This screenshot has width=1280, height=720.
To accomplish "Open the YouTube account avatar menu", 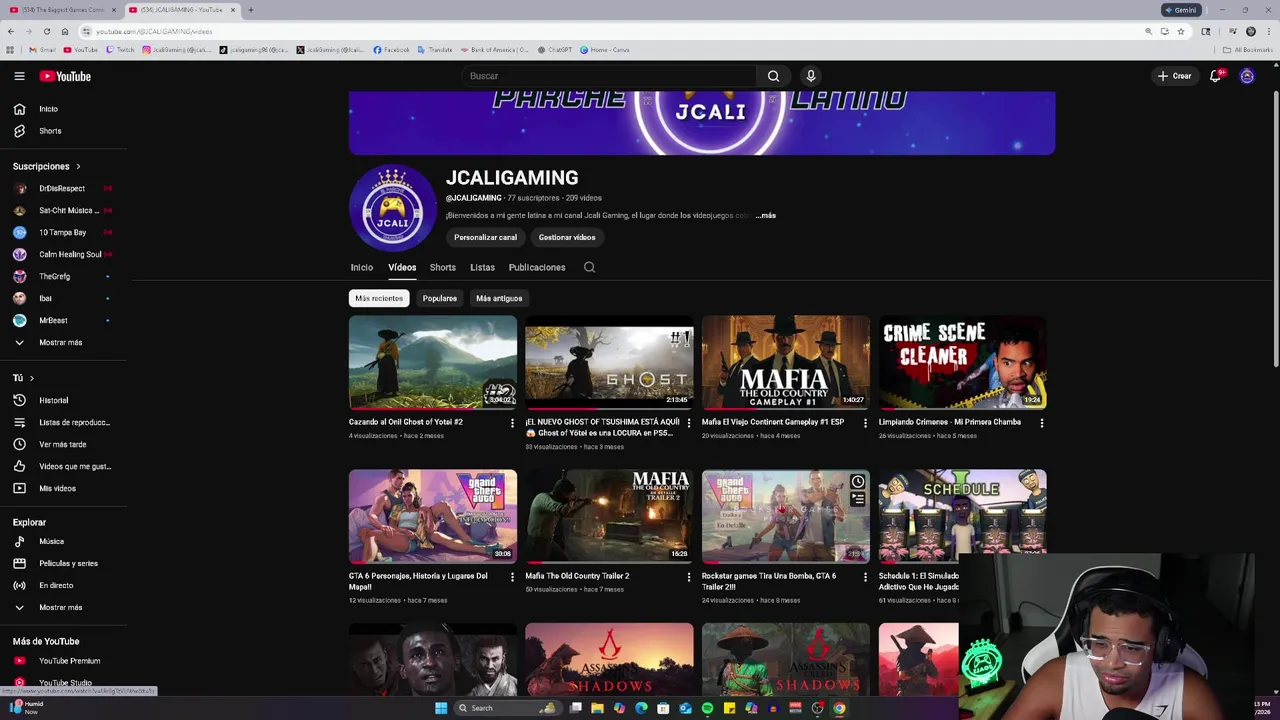I will pos(1247,76).
